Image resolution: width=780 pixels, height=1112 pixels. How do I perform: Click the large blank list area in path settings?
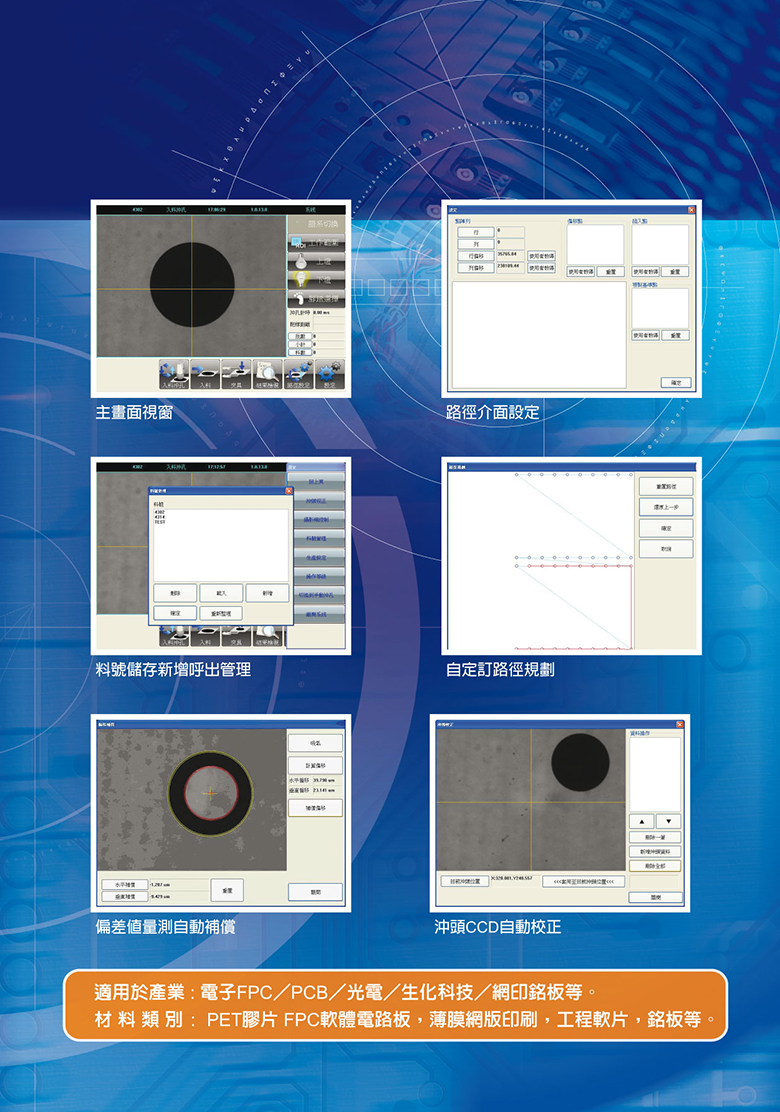[539, 335]
